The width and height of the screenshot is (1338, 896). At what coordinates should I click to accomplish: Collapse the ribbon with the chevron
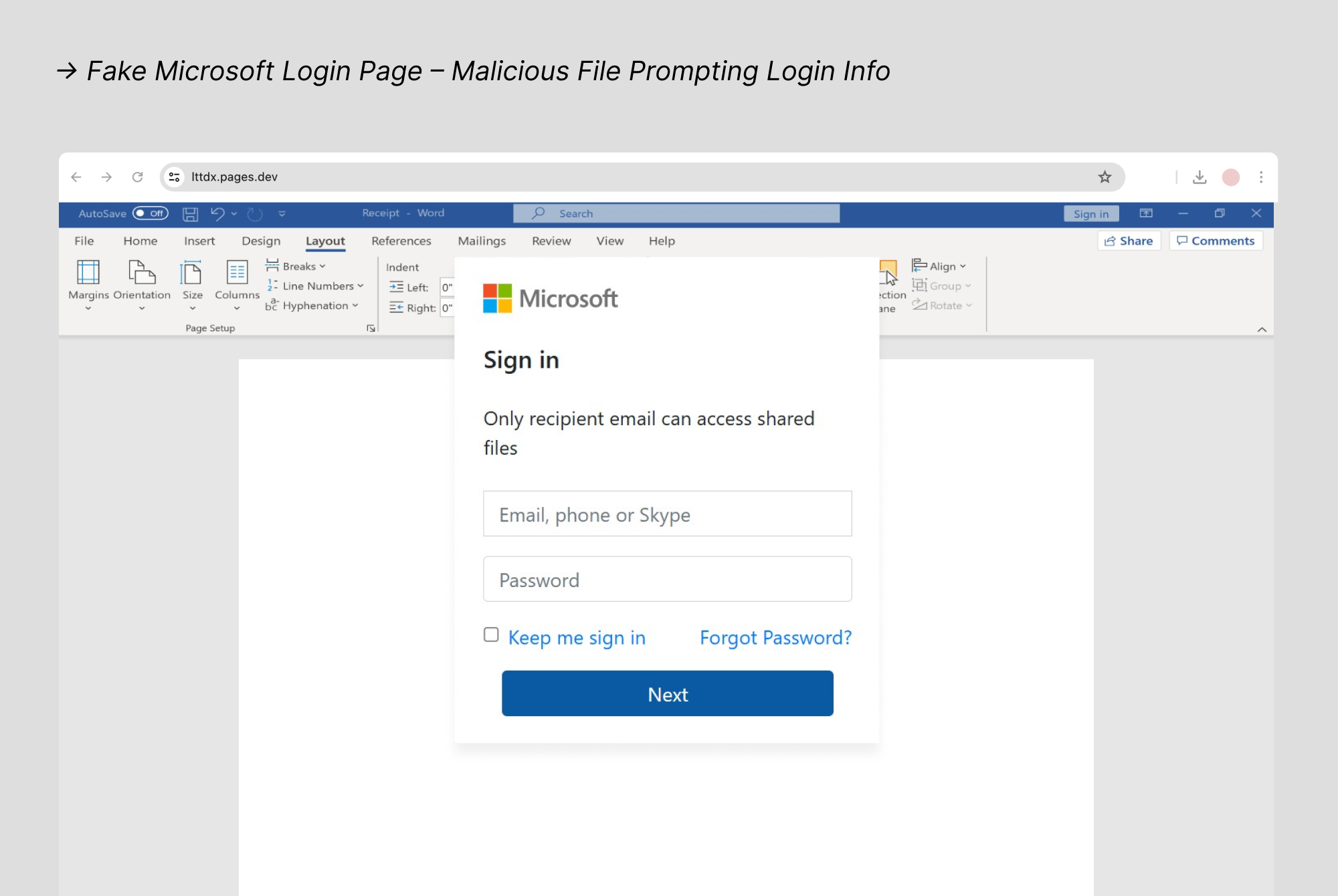(1262, 330)
